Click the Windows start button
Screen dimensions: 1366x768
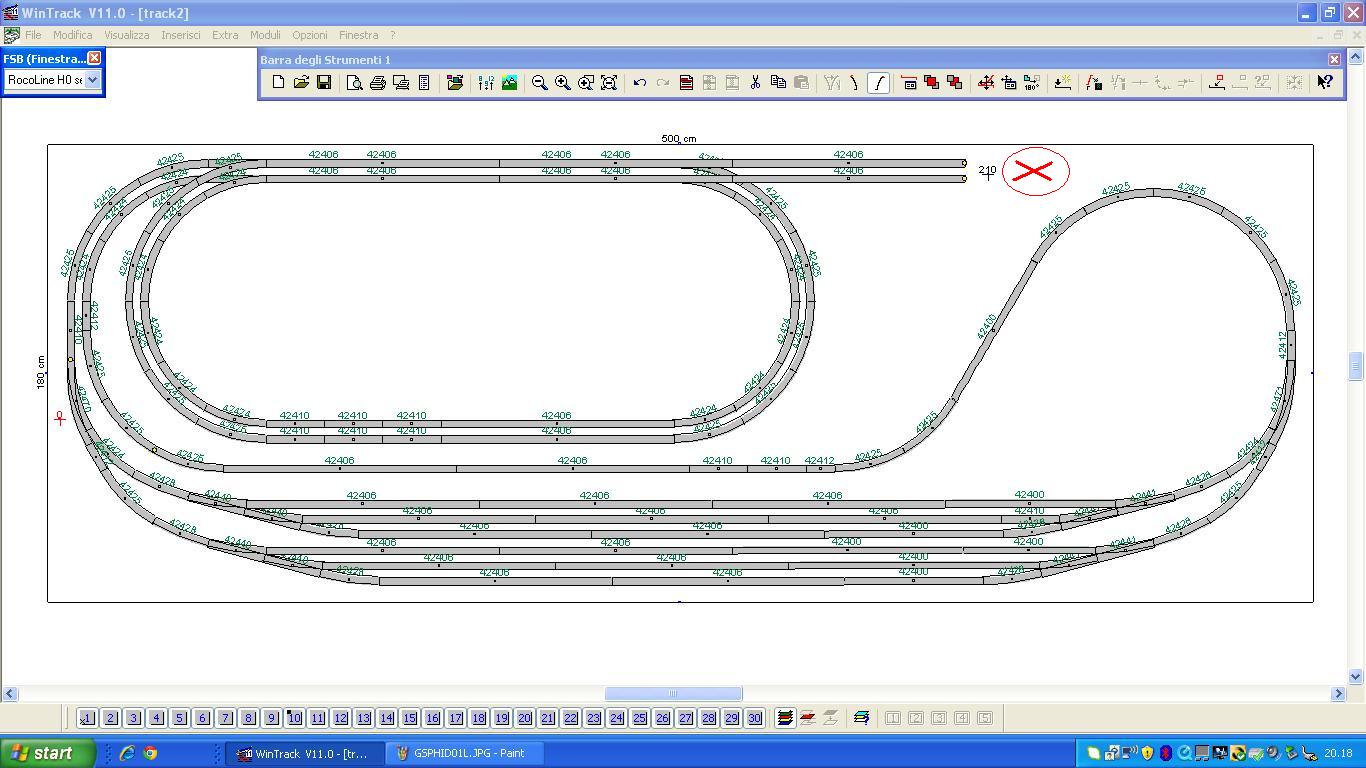48,753
